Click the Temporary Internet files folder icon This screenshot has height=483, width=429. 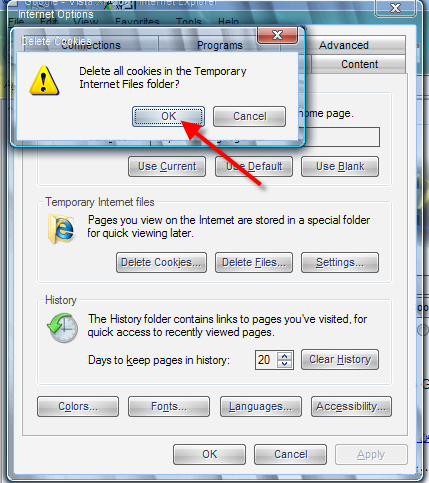61,229
